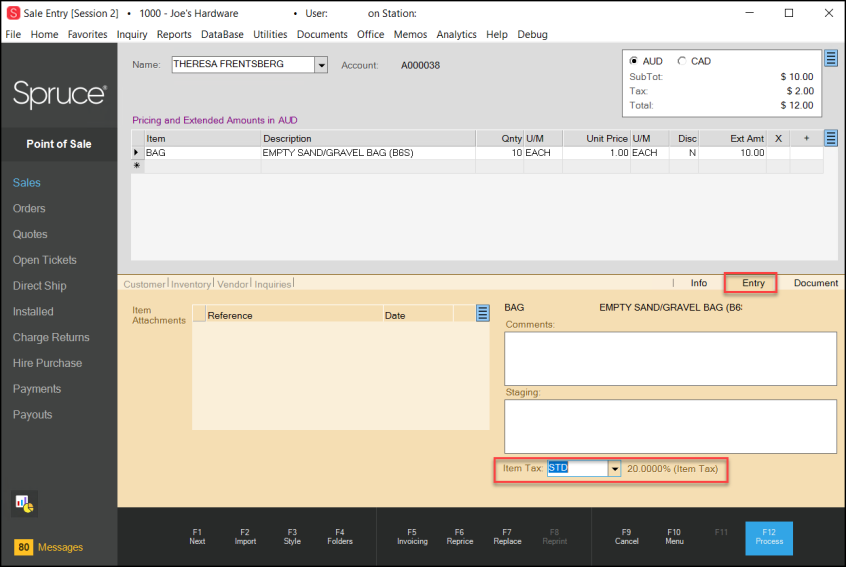Open the File menu

[x=13, y=35]
